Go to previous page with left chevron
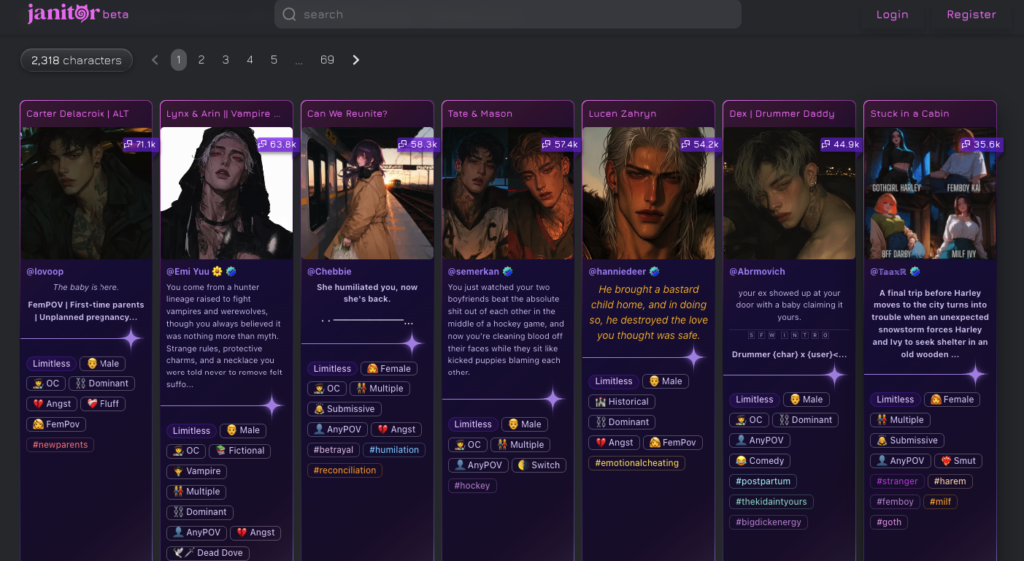The image size is (1024, 561). click(155, 60)
